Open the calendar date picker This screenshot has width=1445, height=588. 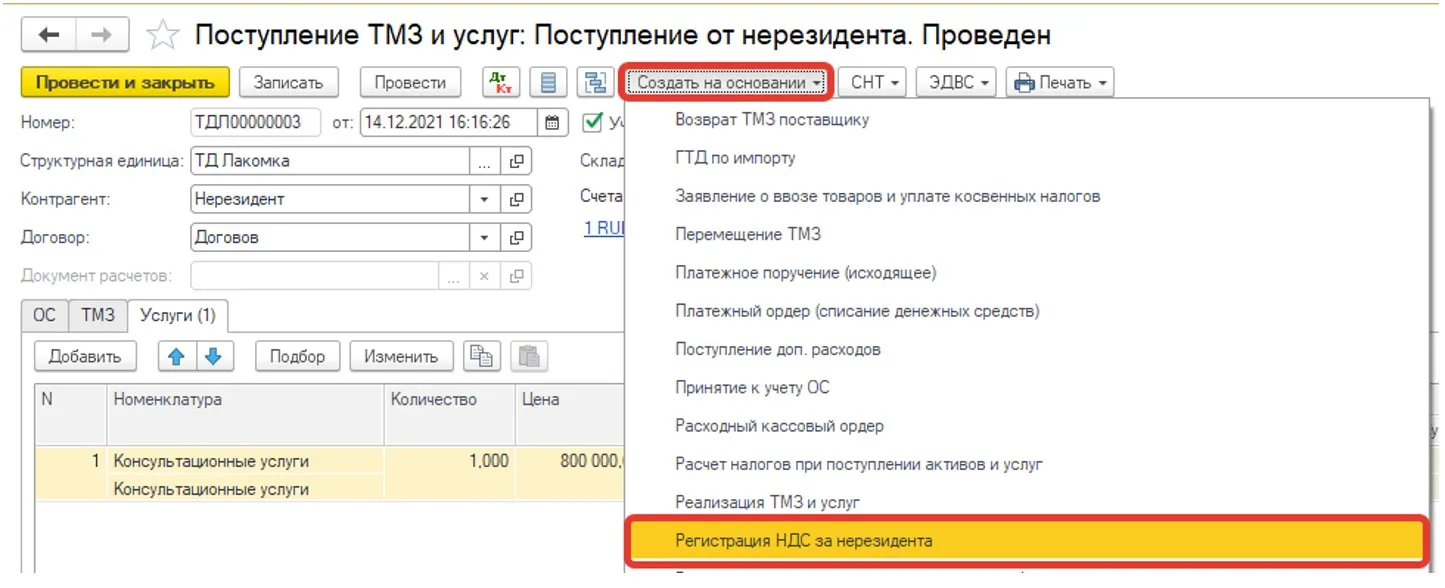tap(552, 123)
